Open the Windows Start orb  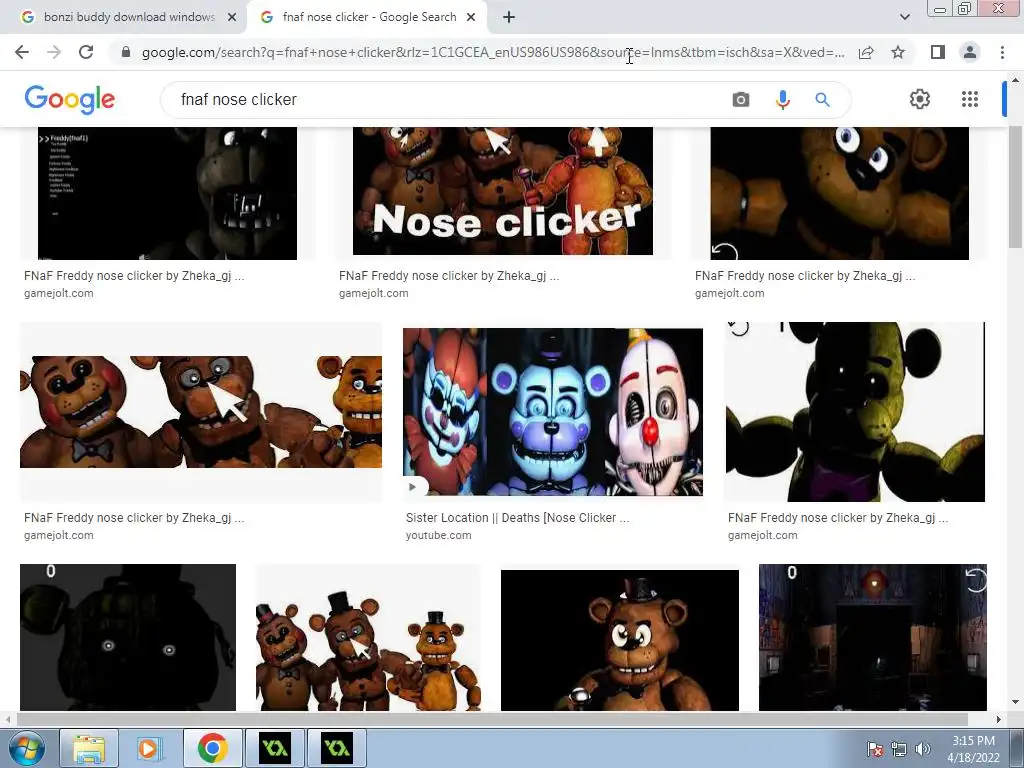tap(27, 748)
